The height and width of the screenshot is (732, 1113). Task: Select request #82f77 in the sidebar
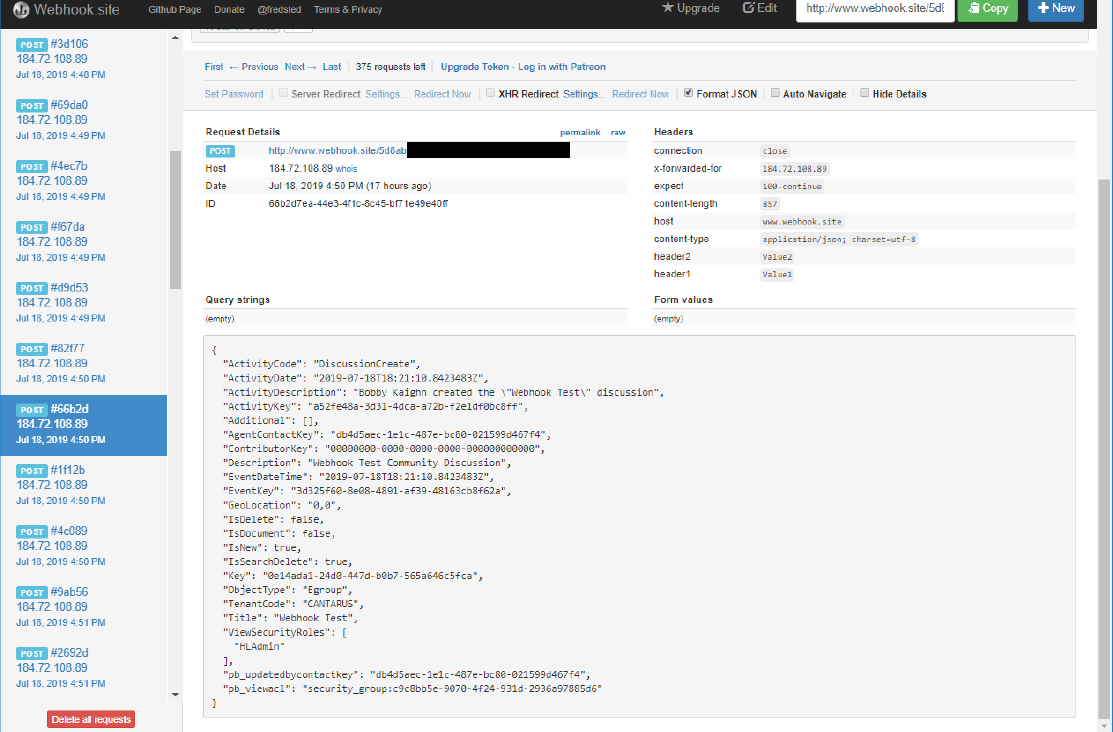click(84, 364)
